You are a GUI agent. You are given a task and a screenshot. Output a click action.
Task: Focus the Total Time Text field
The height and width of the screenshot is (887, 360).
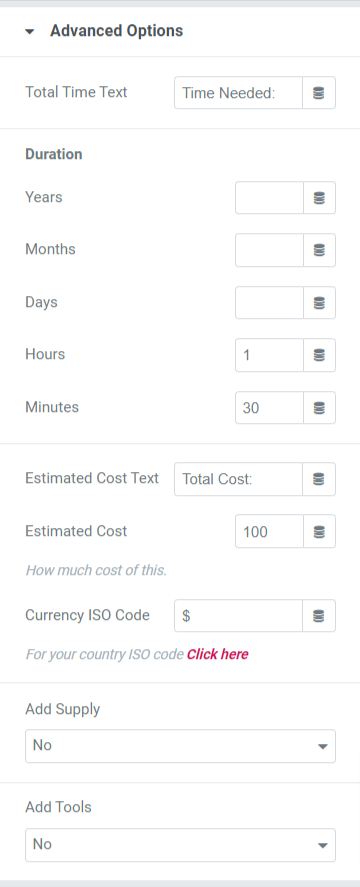point(238,93)
